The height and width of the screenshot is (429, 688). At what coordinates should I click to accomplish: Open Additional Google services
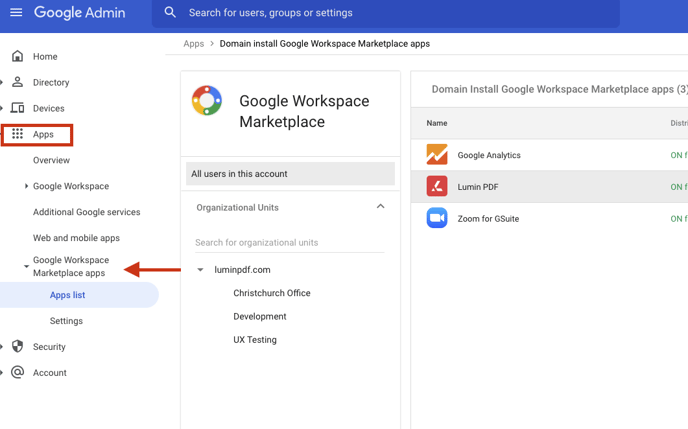[x=86, y=212]
